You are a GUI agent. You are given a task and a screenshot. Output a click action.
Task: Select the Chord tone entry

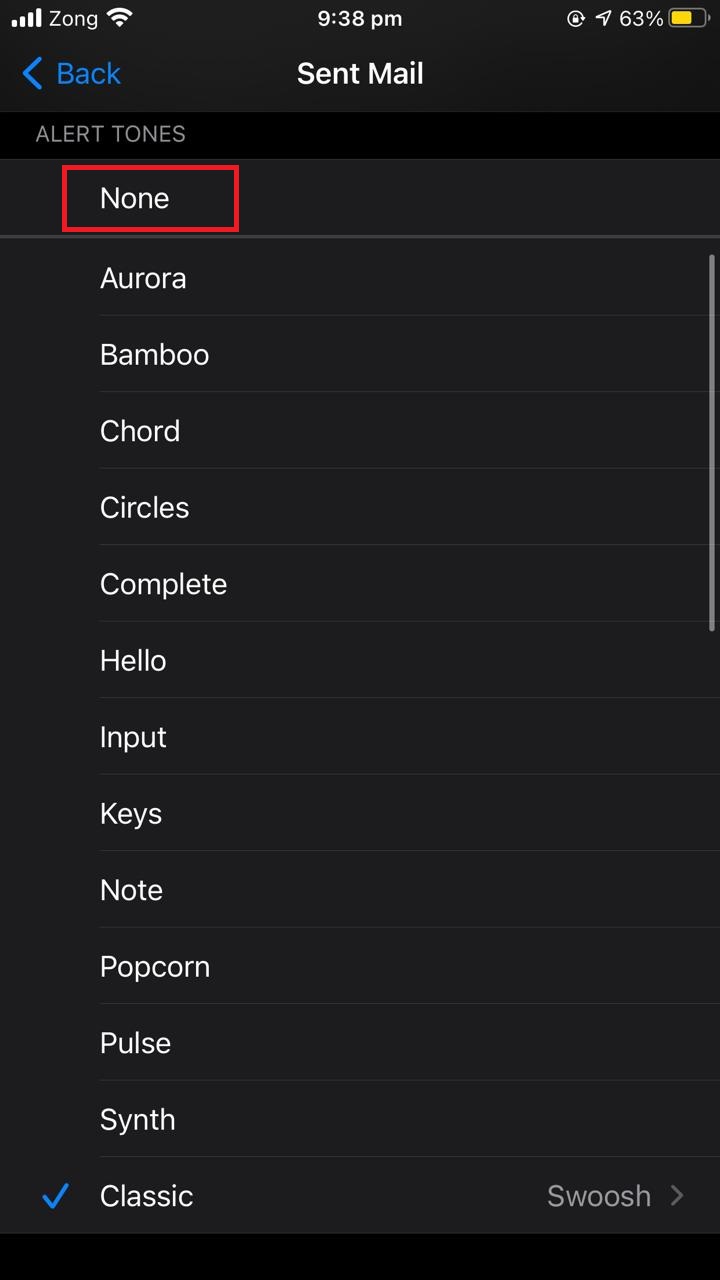click(140, 431)
